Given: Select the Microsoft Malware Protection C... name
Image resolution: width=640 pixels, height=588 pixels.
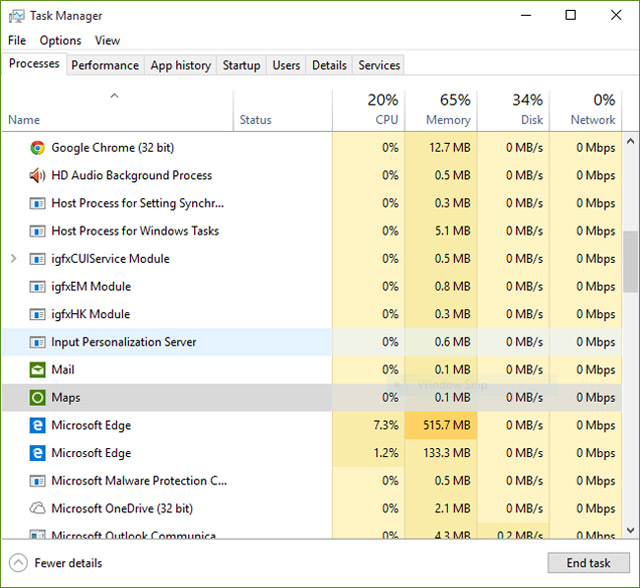Looking at the screenshot, I should (x=139, y=481).
